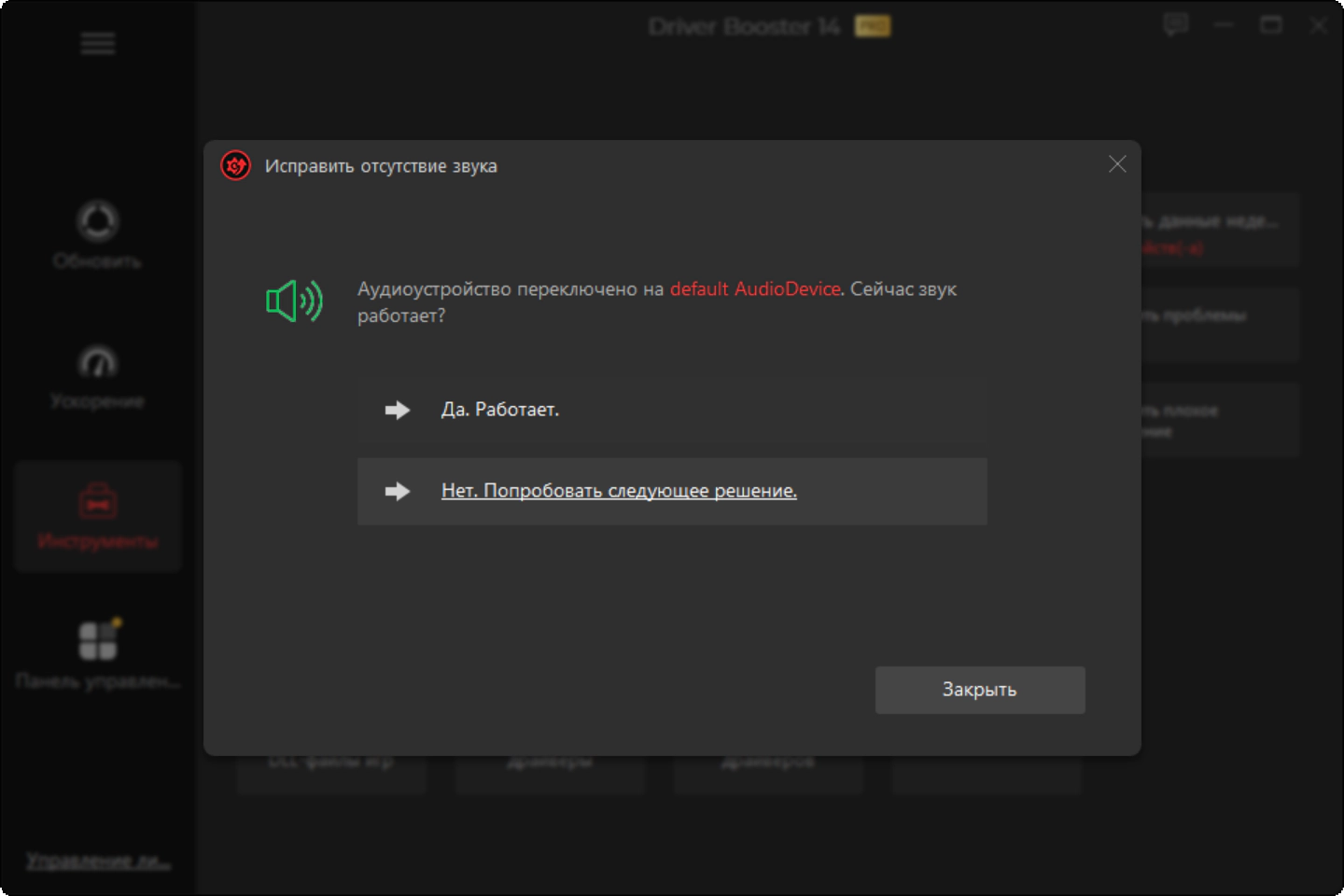Click the green speaker sound icon
Screen dimensions: 1344x896
click(294, 301)
